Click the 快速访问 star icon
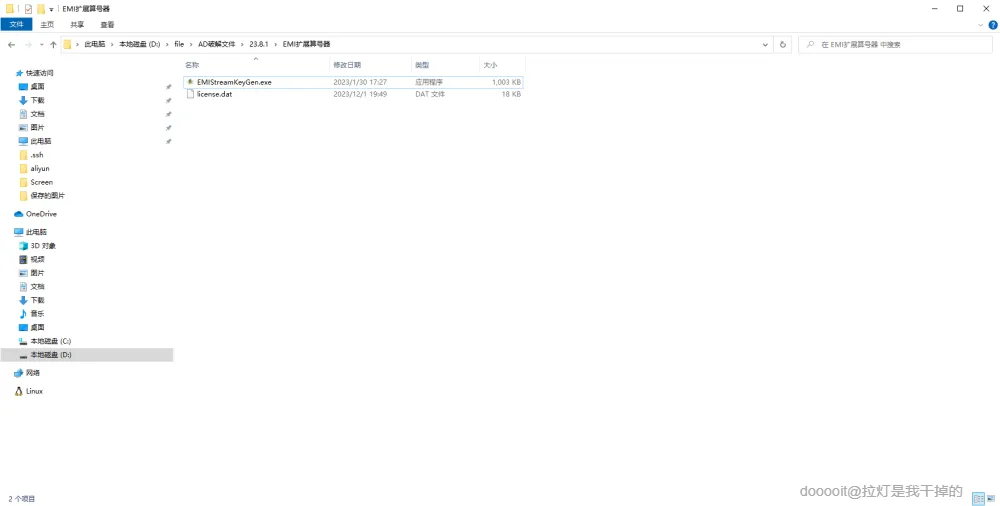The width and height of the screenshot is (1000, 506). [x=19, y=73]
